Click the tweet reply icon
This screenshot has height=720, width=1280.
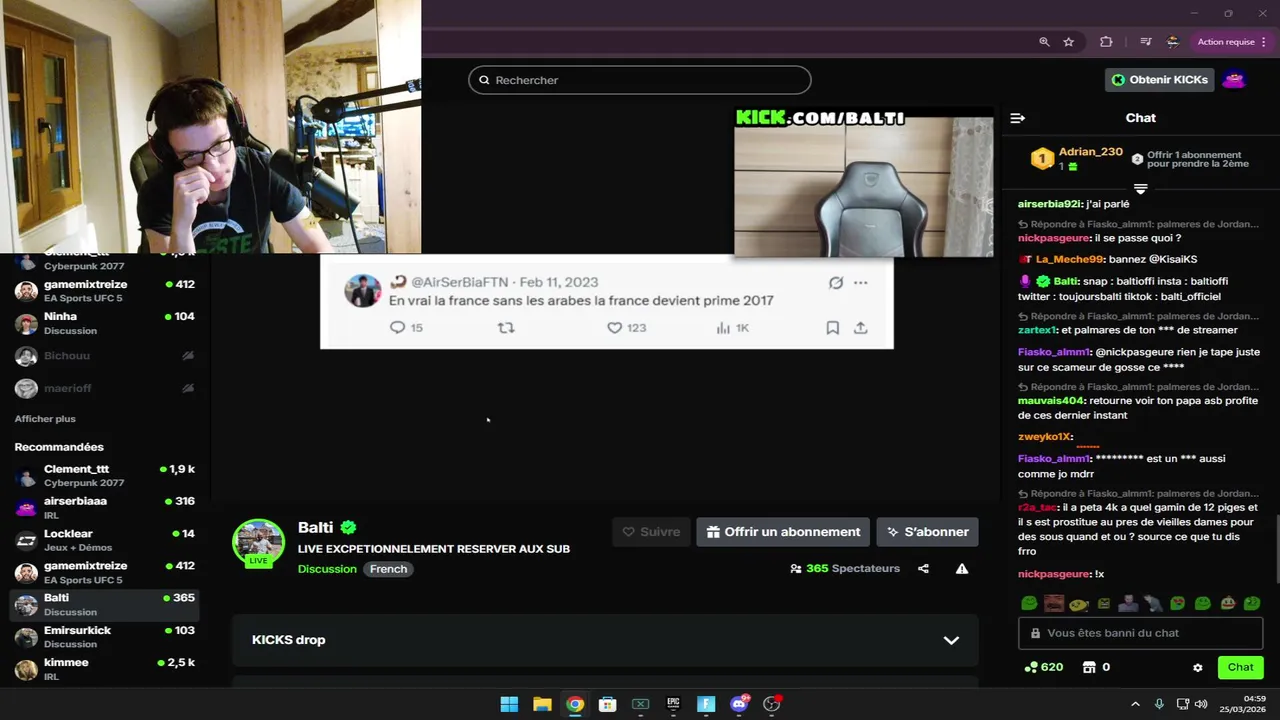point(397,327)
